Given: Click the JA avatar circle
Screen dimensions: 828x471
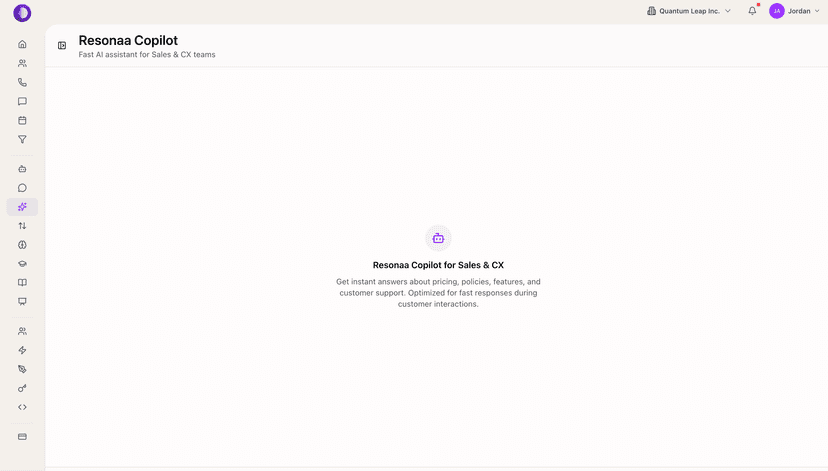Looking at the screenshot, I should (x=777, y=11).
